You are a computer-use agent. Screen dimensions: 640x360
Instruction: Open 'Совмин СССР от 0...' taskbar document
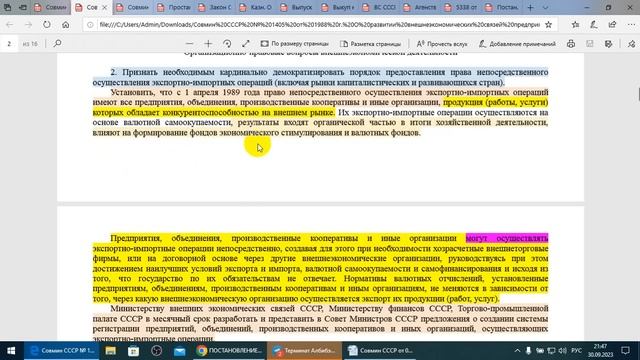(x=380, y=351)
